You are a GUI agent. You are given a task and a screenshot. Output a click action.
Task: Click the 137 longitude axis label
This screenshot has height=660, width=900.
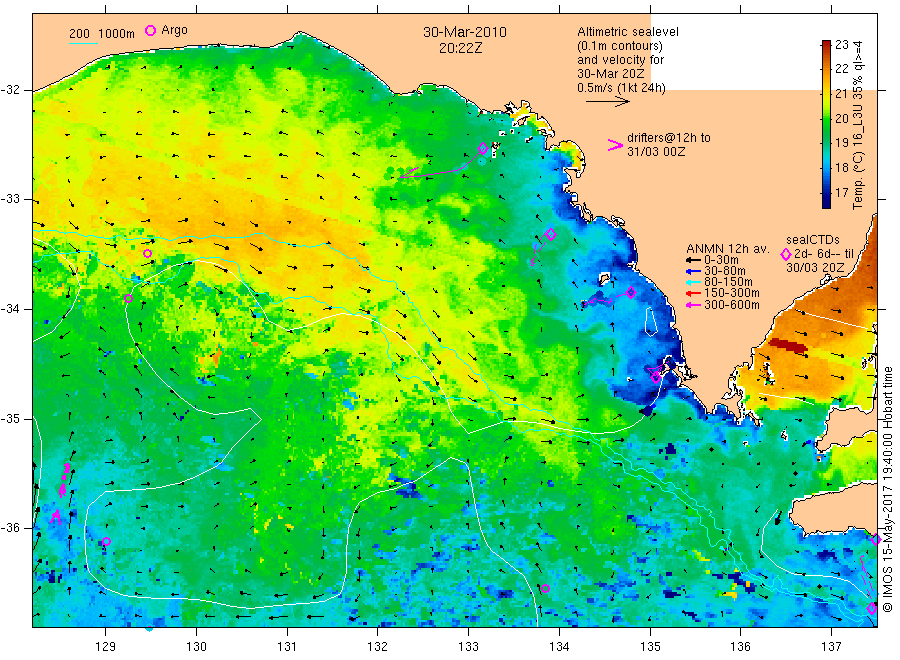click(x=831, y=647)
